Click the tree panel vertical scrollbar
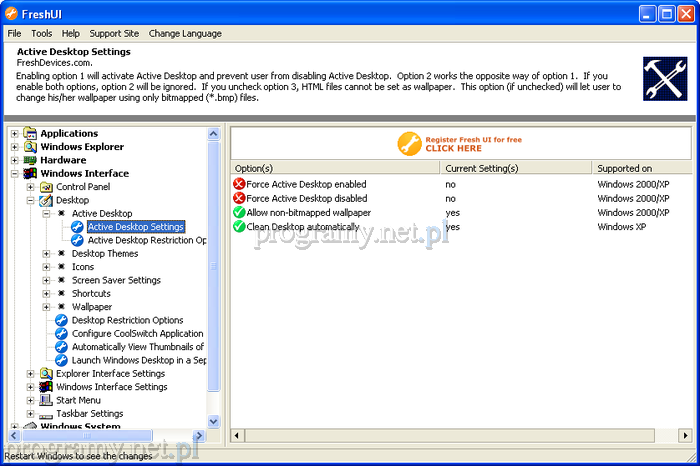The image size is (700, 466). click(213, 270)
